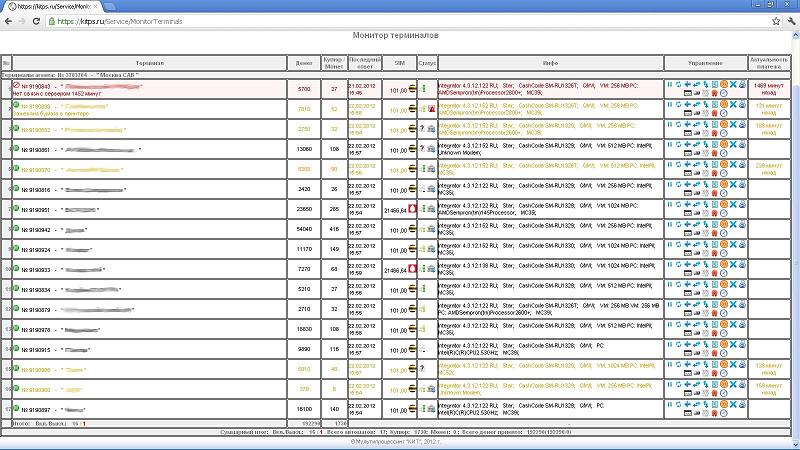This screenshot has height=450, width=800.
Task: Click printer icon at end of terminal 9190924 row
Action: [742, 244]
